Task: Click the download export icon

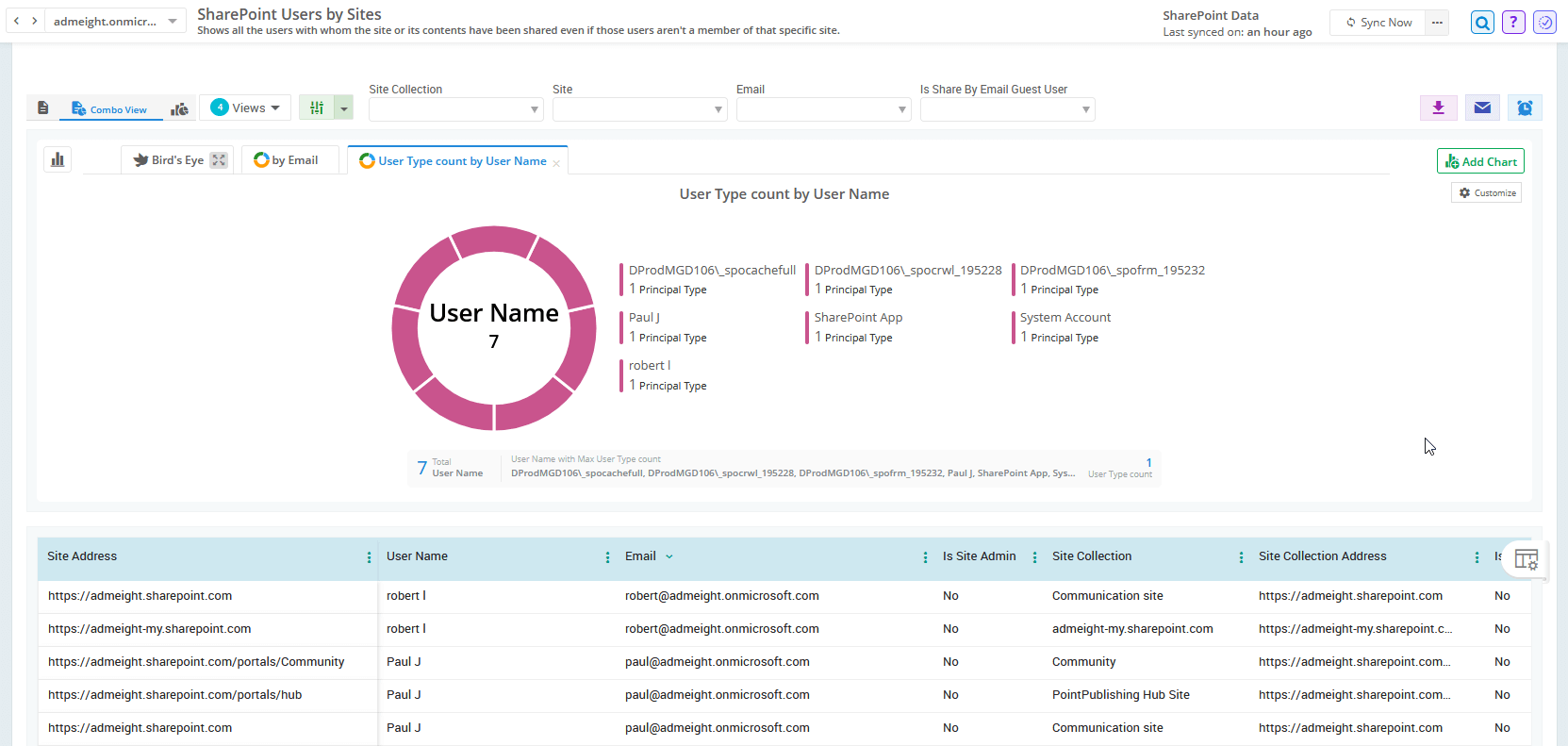Action: (x=1438, y=108)
